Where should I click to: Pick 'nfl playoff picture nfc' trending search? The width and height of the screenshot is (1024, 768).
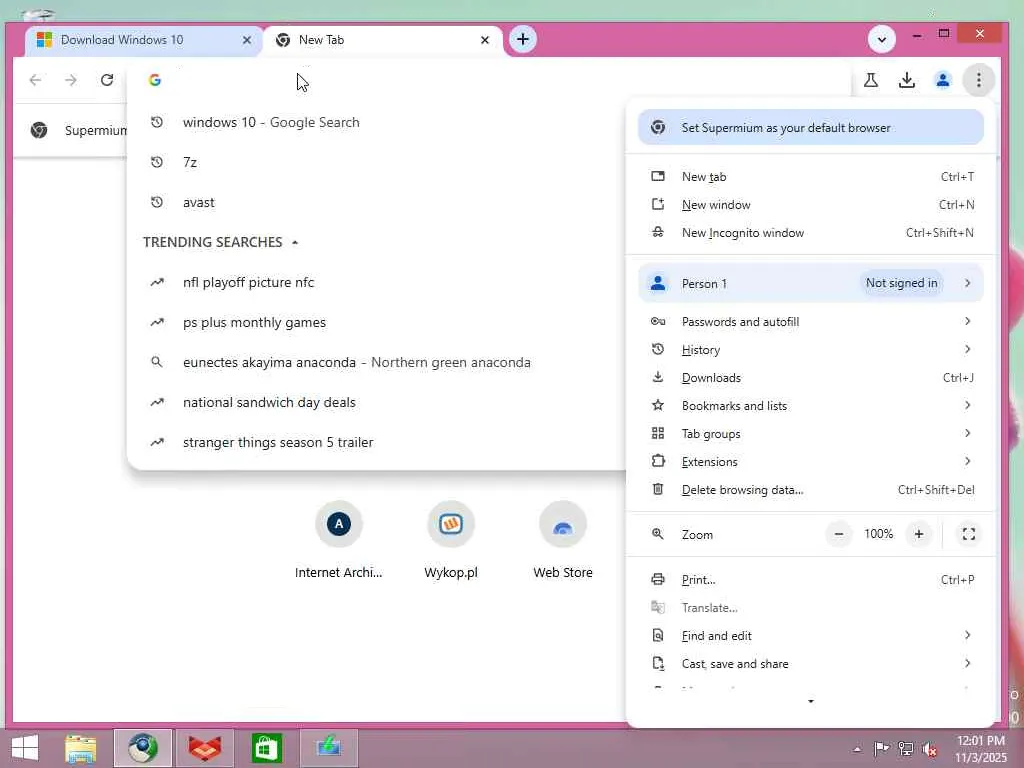tap(376, 282)
